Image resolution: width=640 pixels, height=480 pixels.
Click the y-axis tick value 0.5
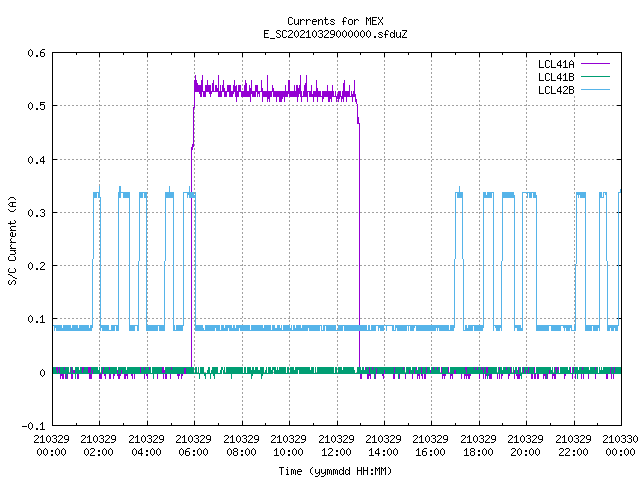point(36,106)
